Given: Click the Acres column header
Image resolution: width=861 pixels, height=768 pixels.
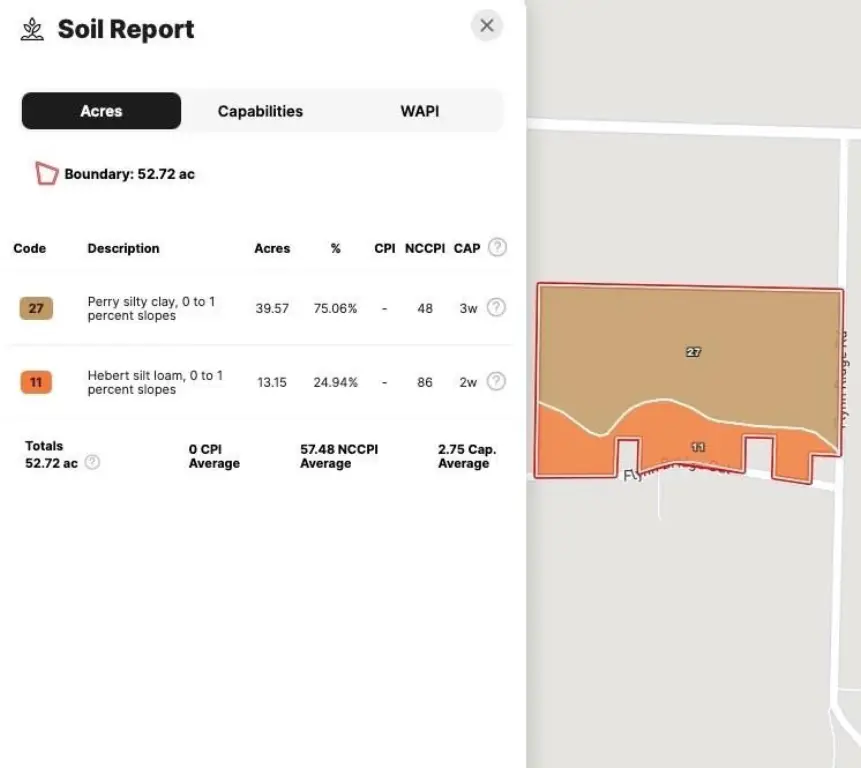Looking at the screenshot, I should tap(272, 248).
